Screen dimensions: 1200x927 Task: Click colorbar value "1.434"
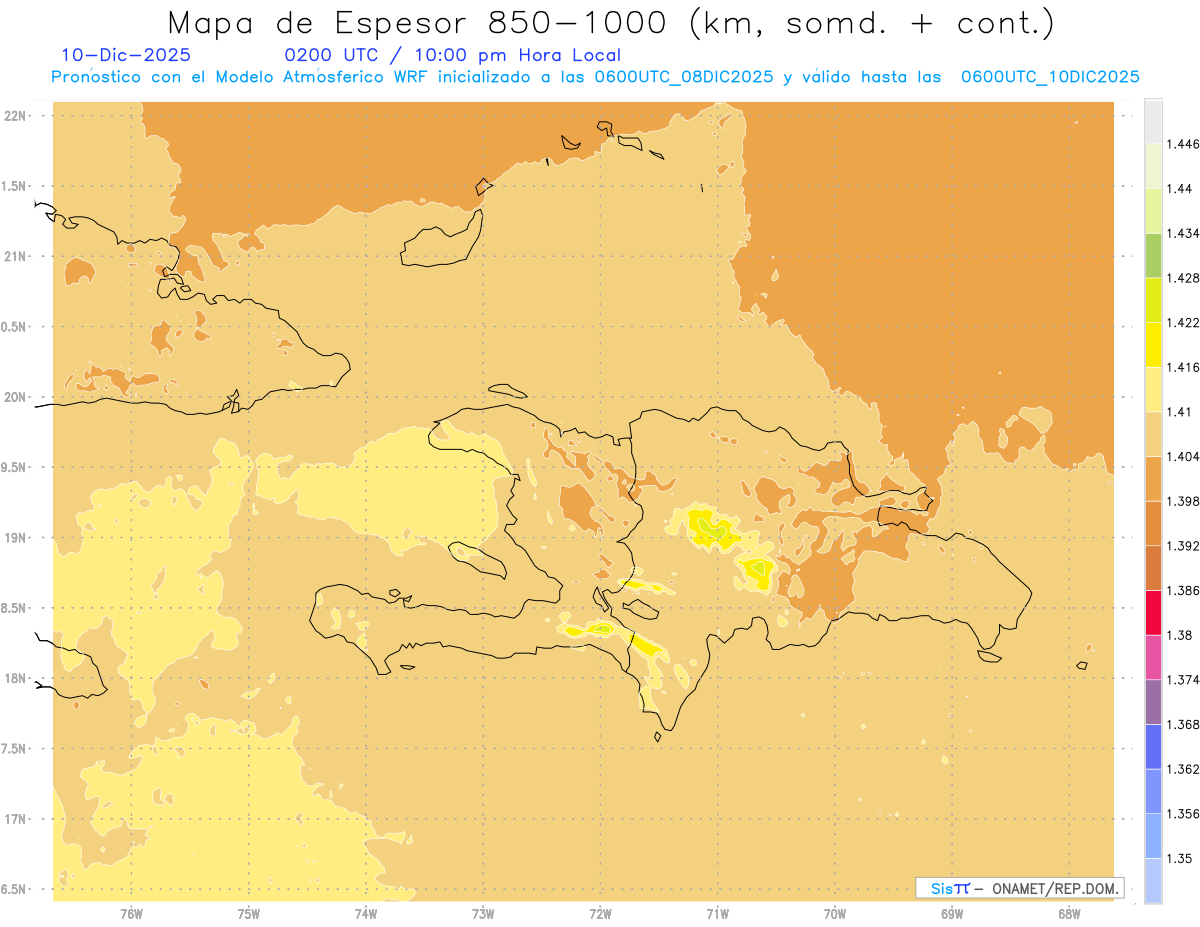[1183, 233]
